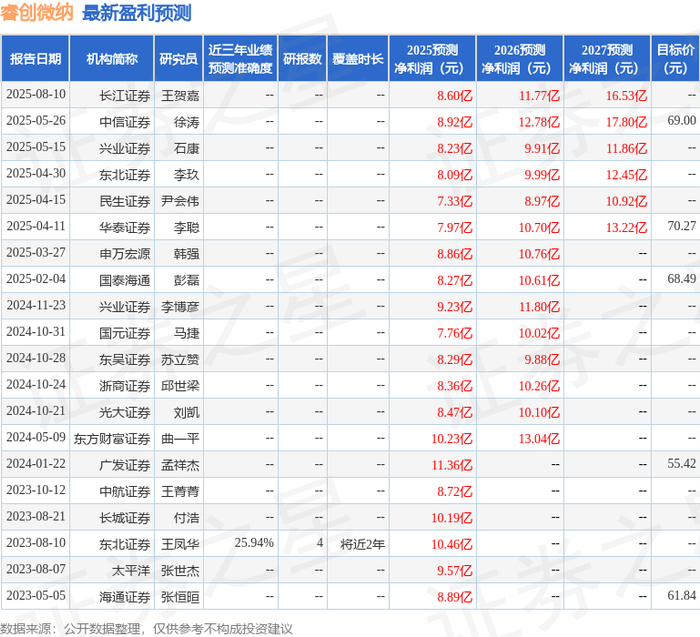
Task: Select researcher 王贺嘉
Action: tap(180, 96)
